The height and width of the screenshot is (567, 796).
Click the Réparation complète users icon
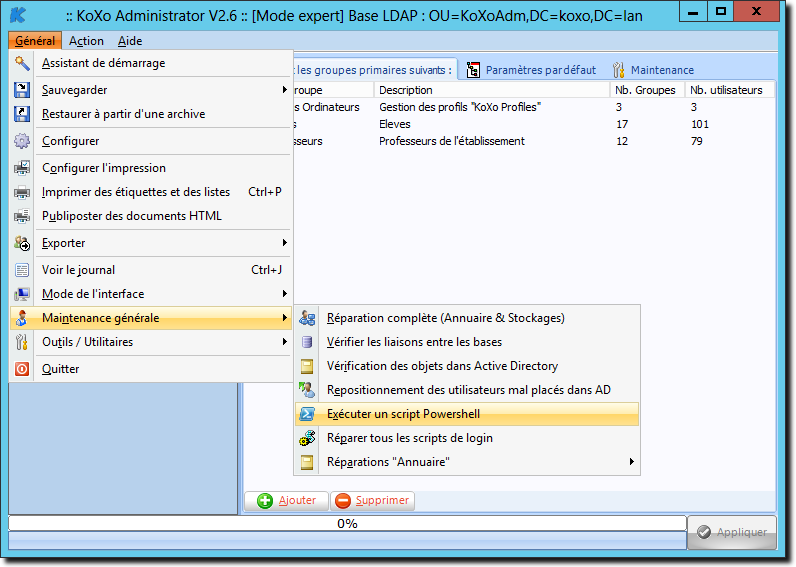307,318
